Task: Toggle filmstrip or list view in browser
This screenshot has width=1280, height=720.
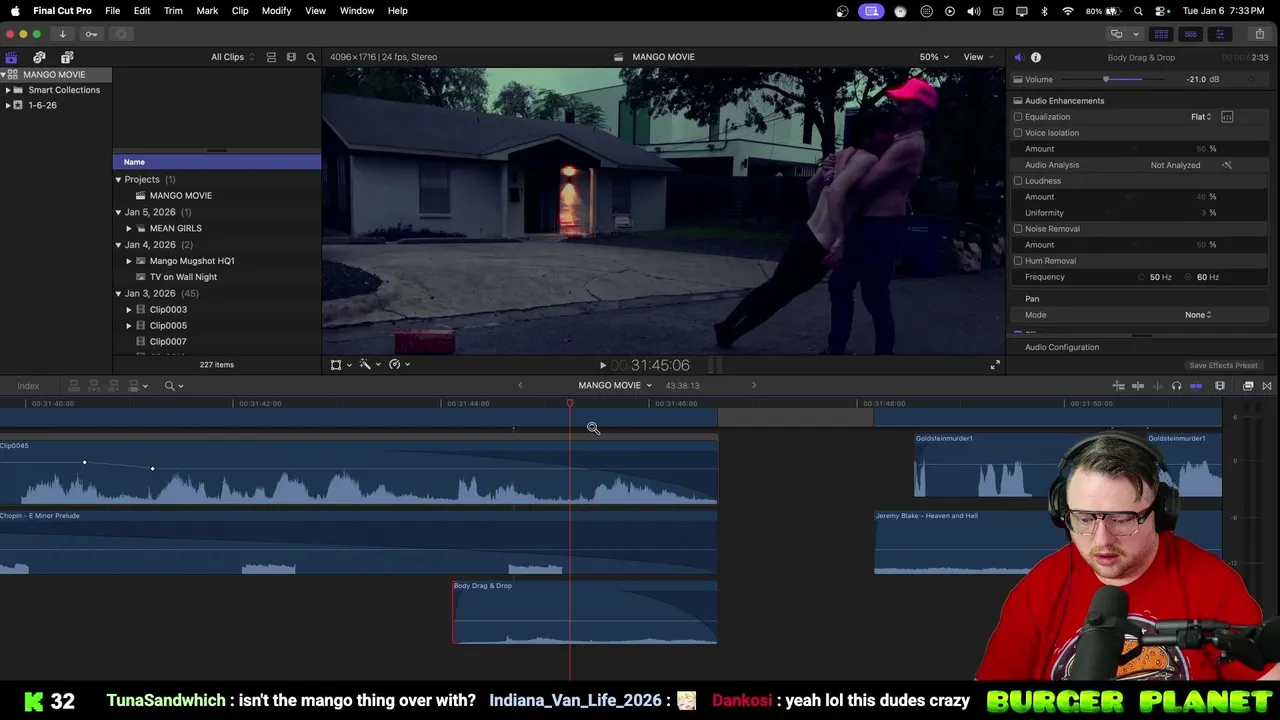Action: [x=271, y=57]
